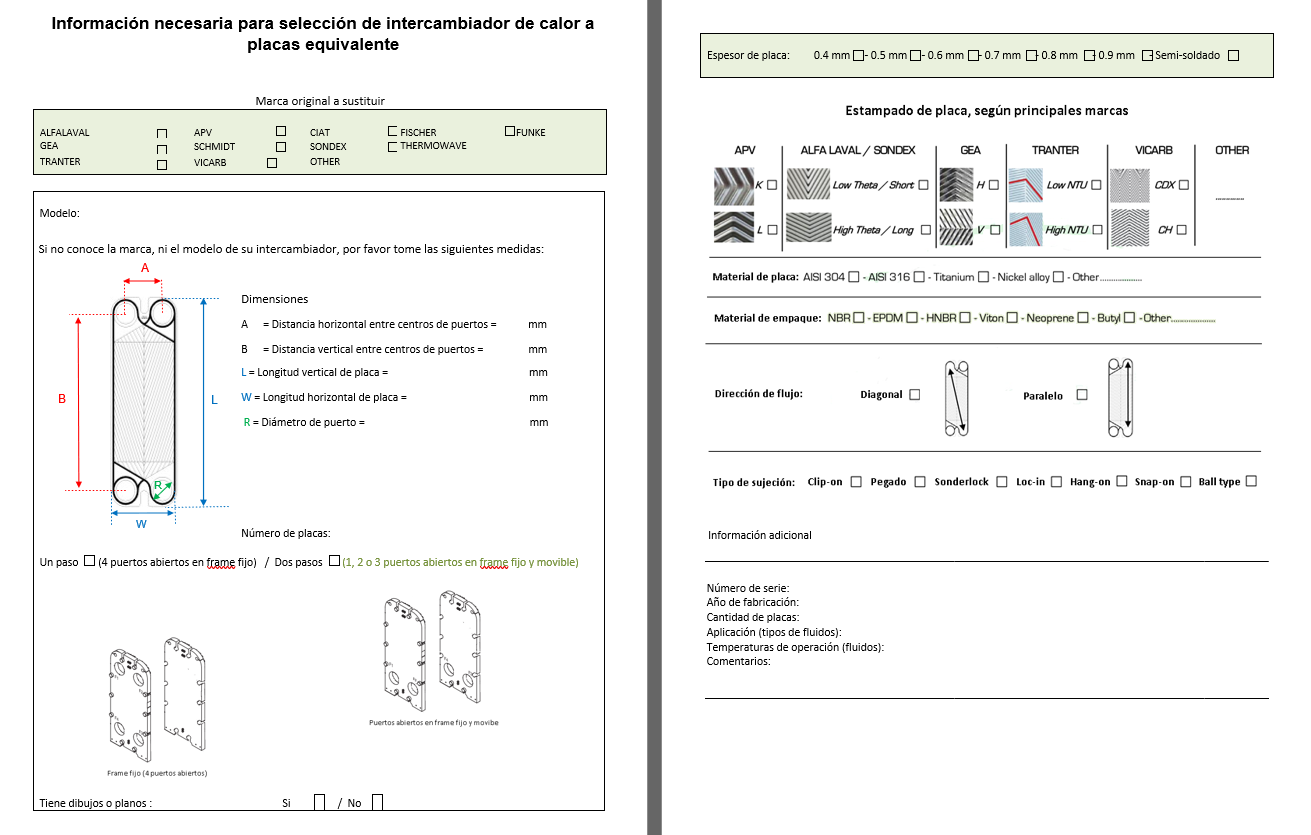Select 0.9 mm plate thickness checkbox
The height and width of the screenshot is (835, 1311).
[1146, 56]
